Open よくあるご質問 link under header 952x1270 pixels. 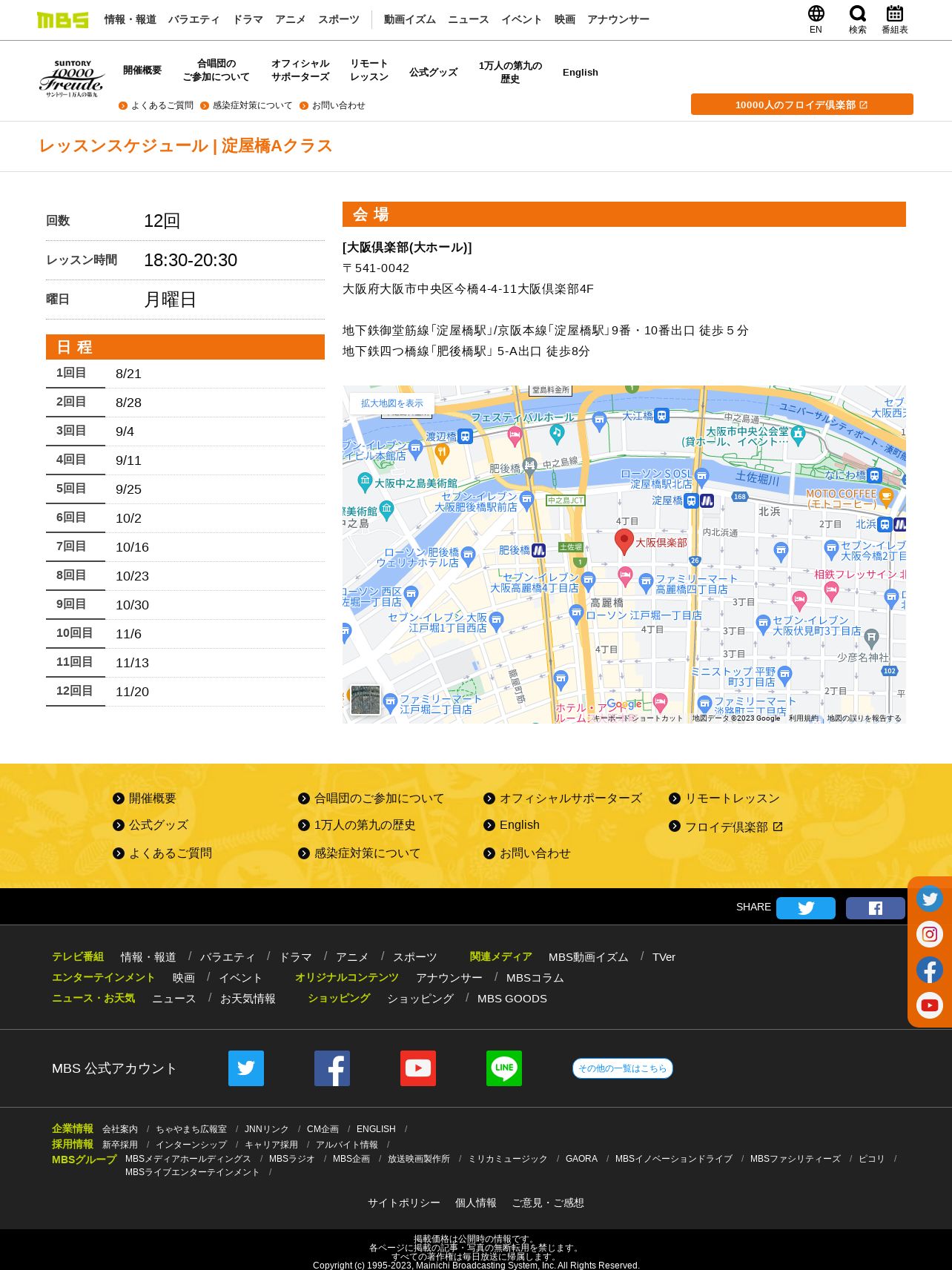pyautogui.click(x=156, y=105)
